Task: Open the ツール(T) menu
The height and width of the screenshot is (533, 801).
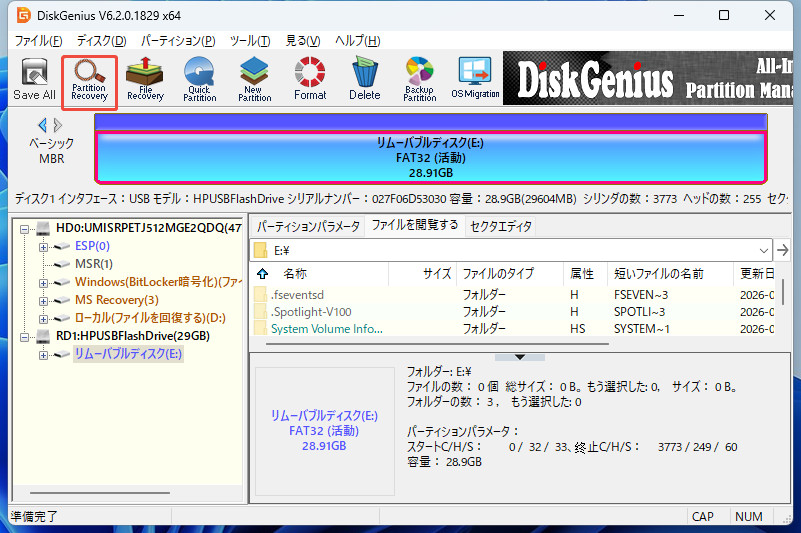Action: point(250,41)
